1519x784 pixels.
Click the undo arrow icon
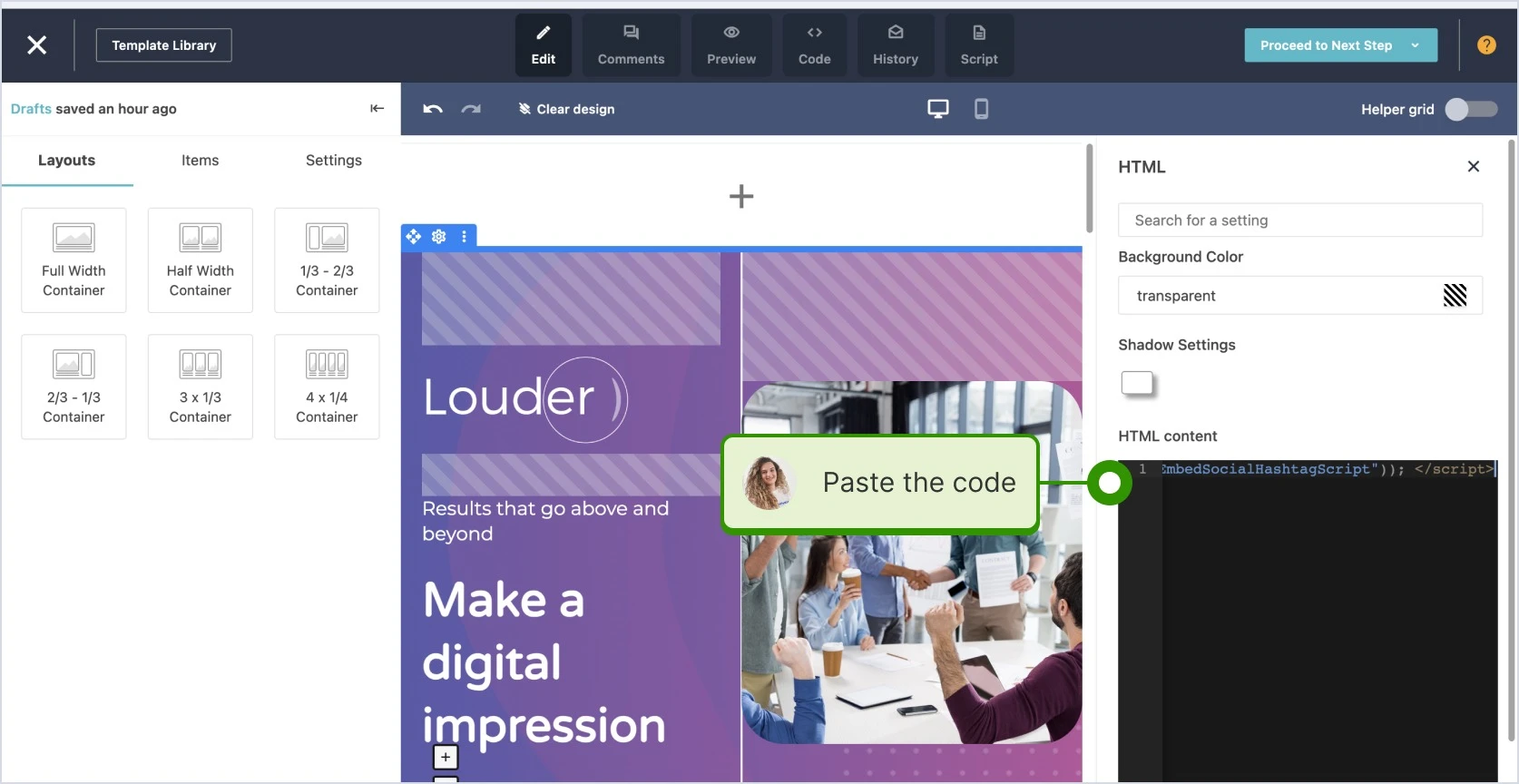point(433,109)
